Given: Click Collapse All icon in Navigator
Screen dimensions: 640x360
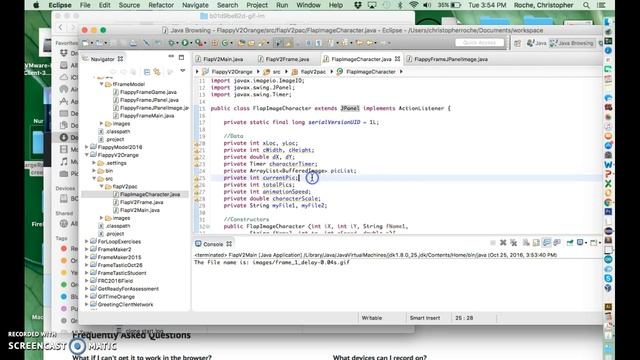Looking at the screenshot, I should click(147, 72).
